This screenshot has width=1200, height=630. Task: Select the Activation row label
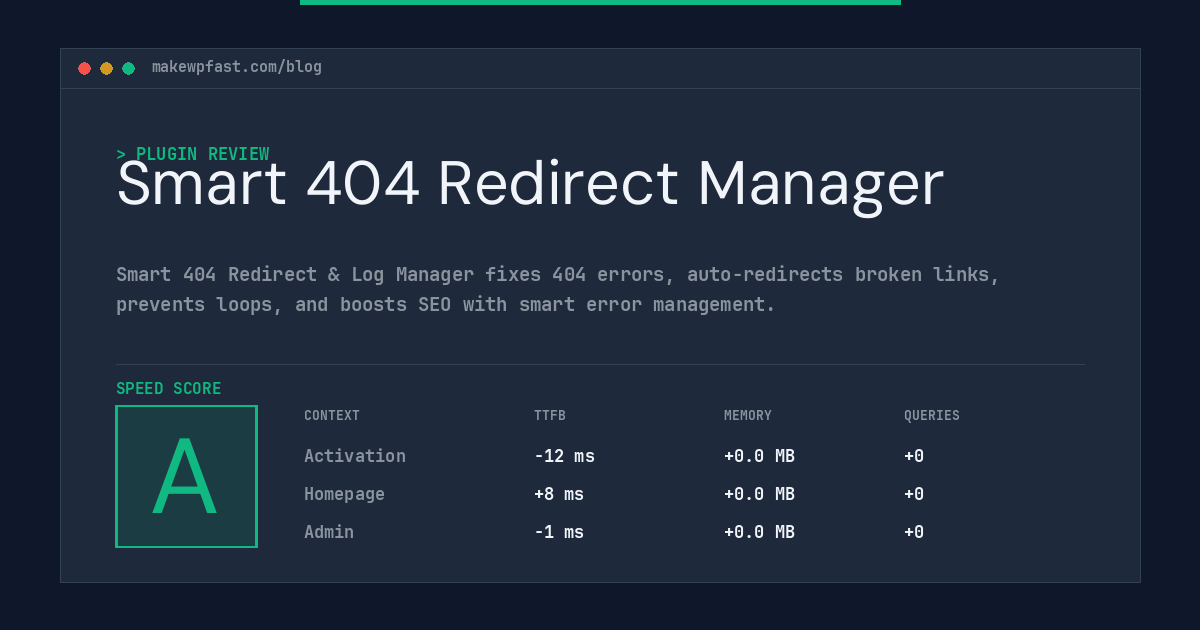tap(355, 456)
